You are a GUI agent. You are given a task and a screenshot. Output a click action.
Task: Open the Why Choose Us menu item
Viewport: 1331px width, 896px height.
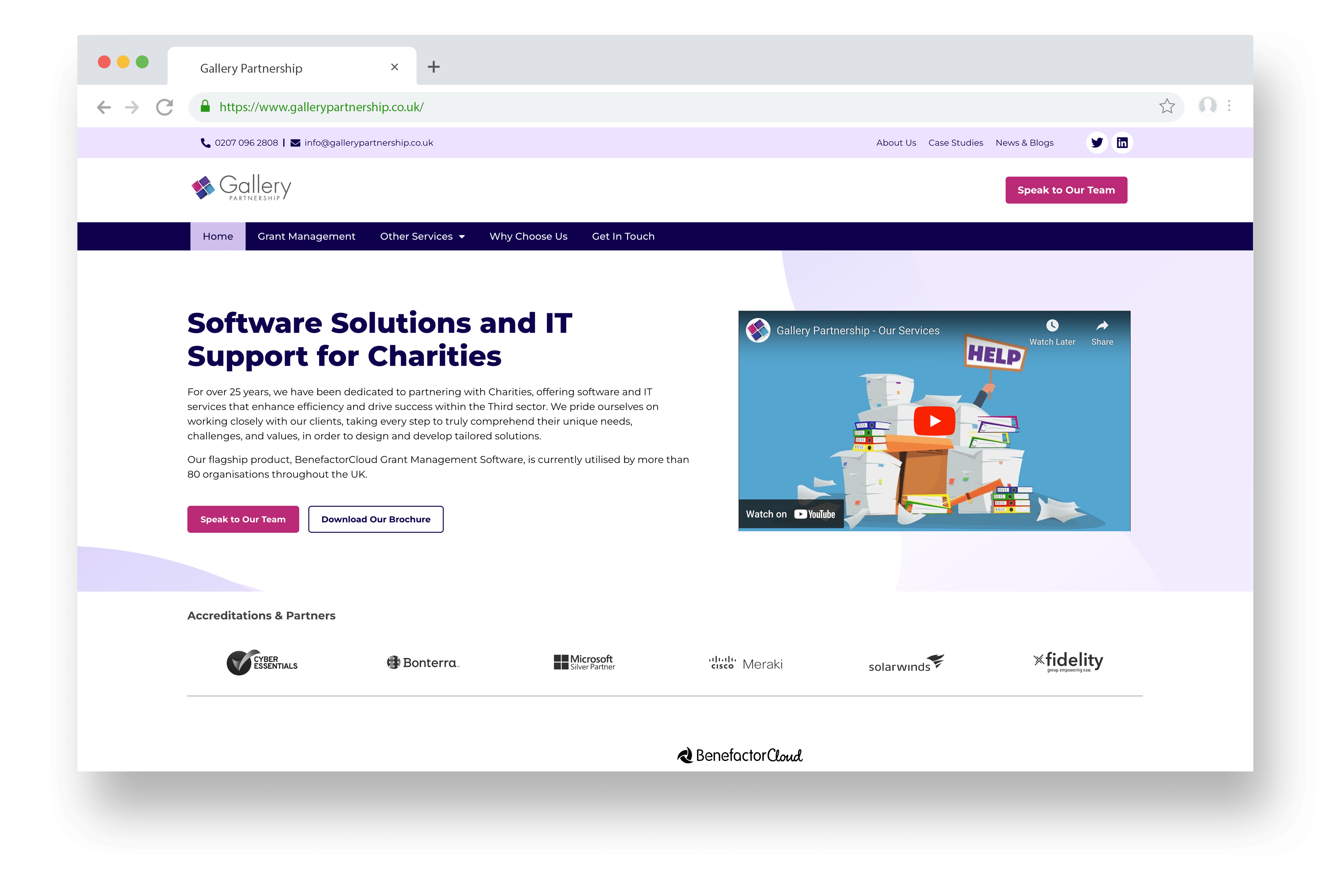[528, 237]
